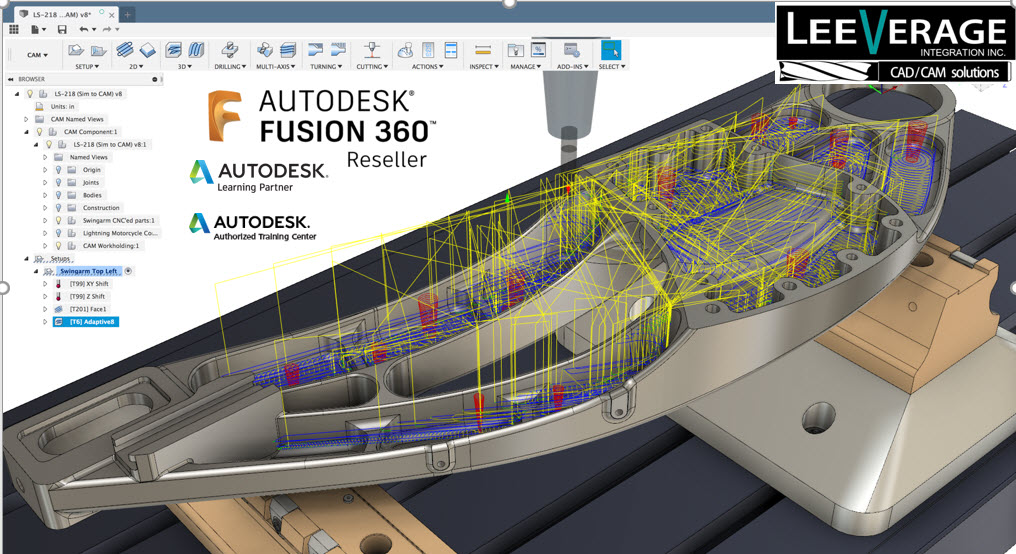Image resolution: width=1016 pixels, height=554 pixels.
Task: Expand the Named Views folder
Action: pos(45,157)
